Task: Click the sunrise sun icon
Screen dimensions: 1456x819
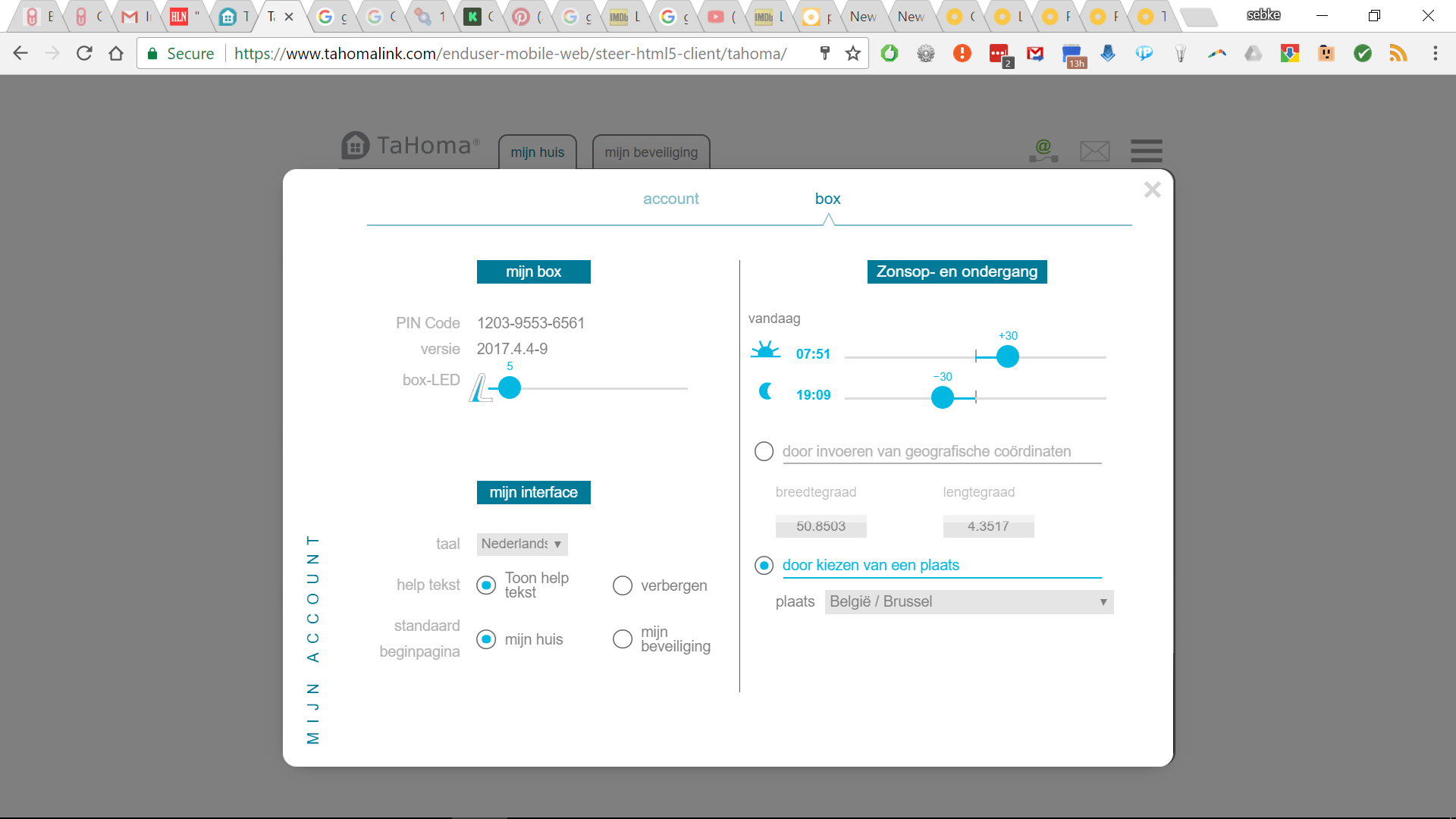Action: coord(765,351)
